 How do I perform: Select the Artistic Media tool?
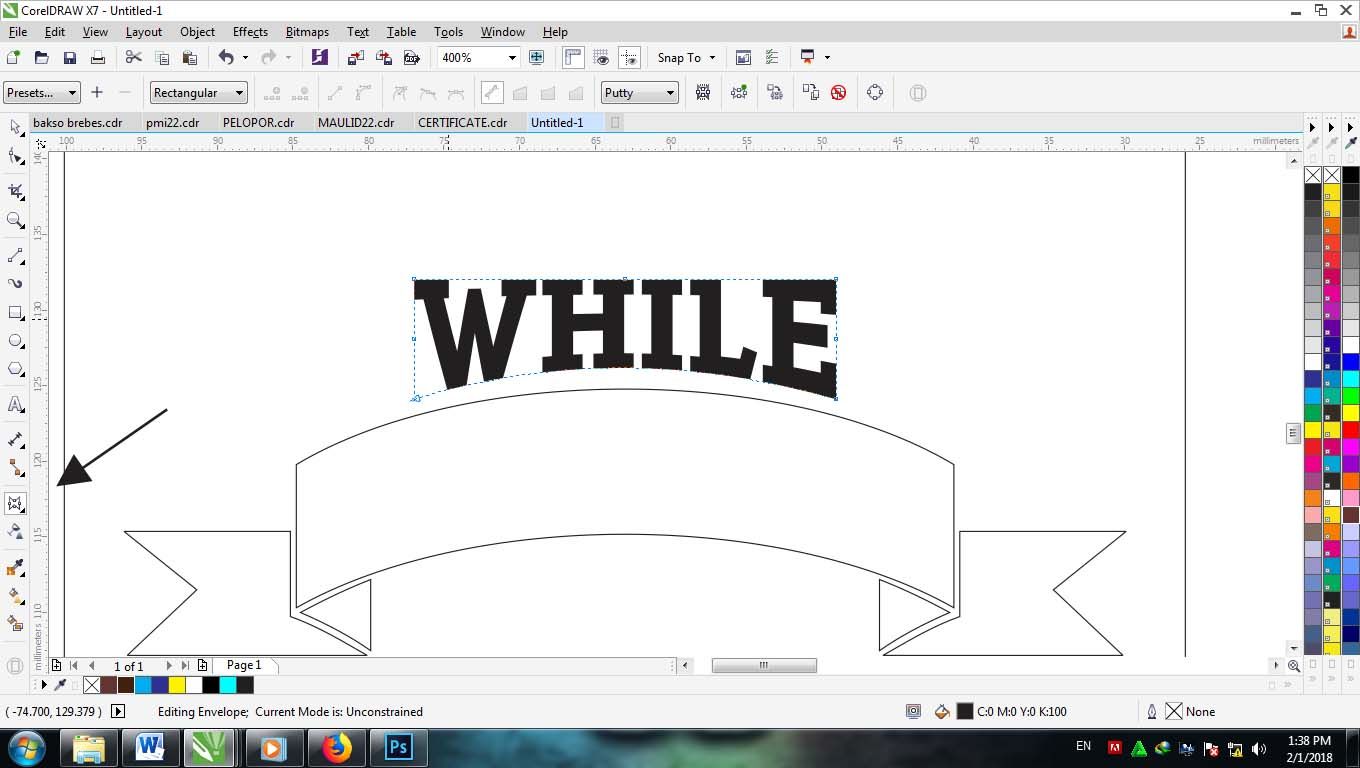point(15,283)
